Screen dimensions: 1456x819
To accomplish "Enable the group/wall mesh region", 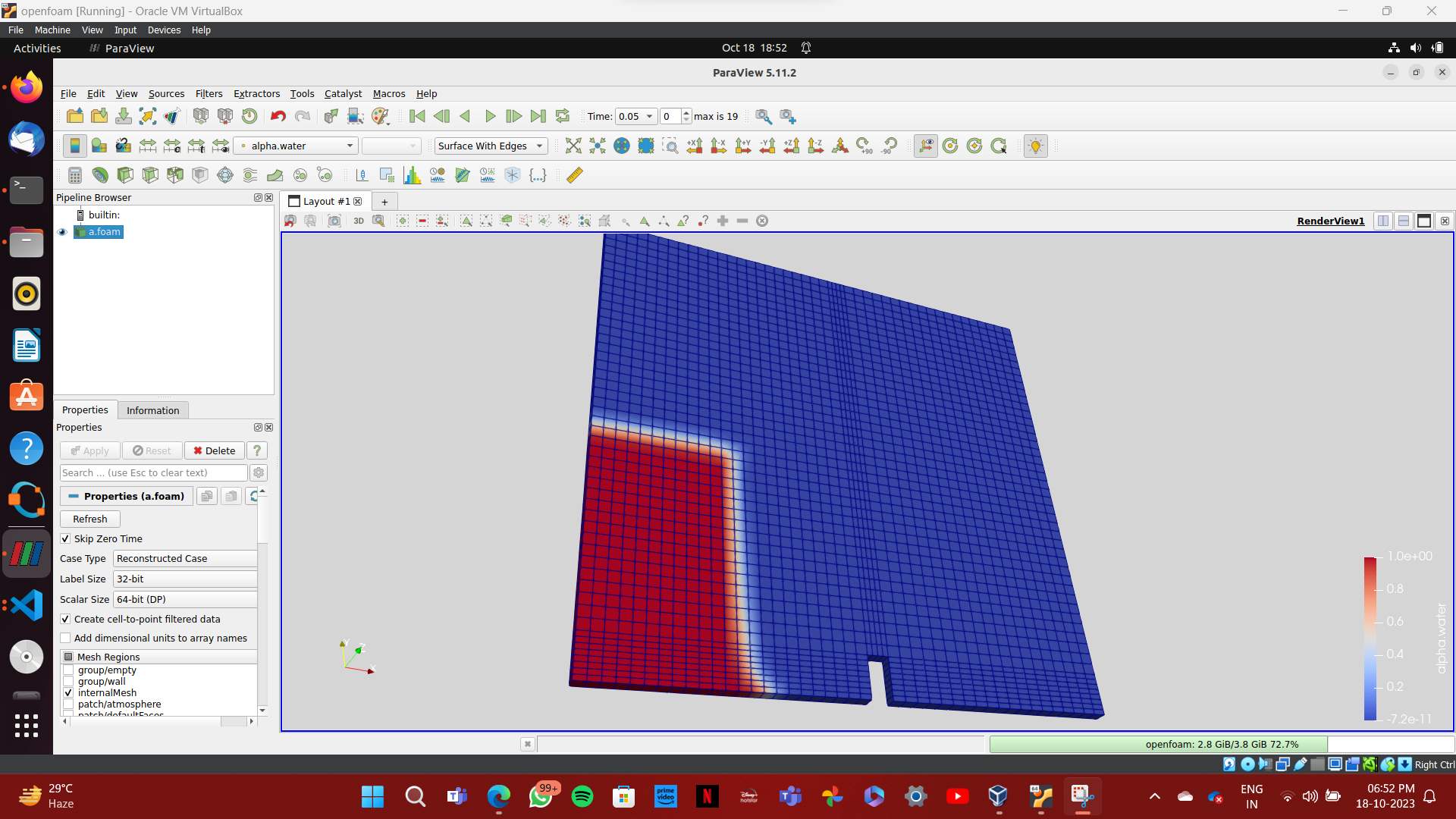I will pos(69,681).
